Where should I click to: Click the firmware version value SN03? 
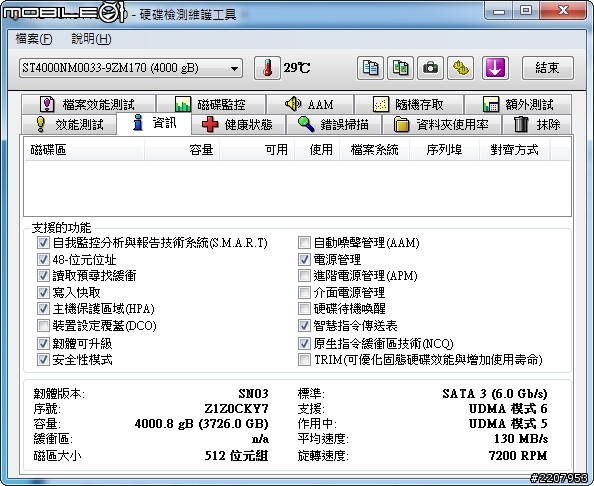pyautogui.click(x=253, y=394)
